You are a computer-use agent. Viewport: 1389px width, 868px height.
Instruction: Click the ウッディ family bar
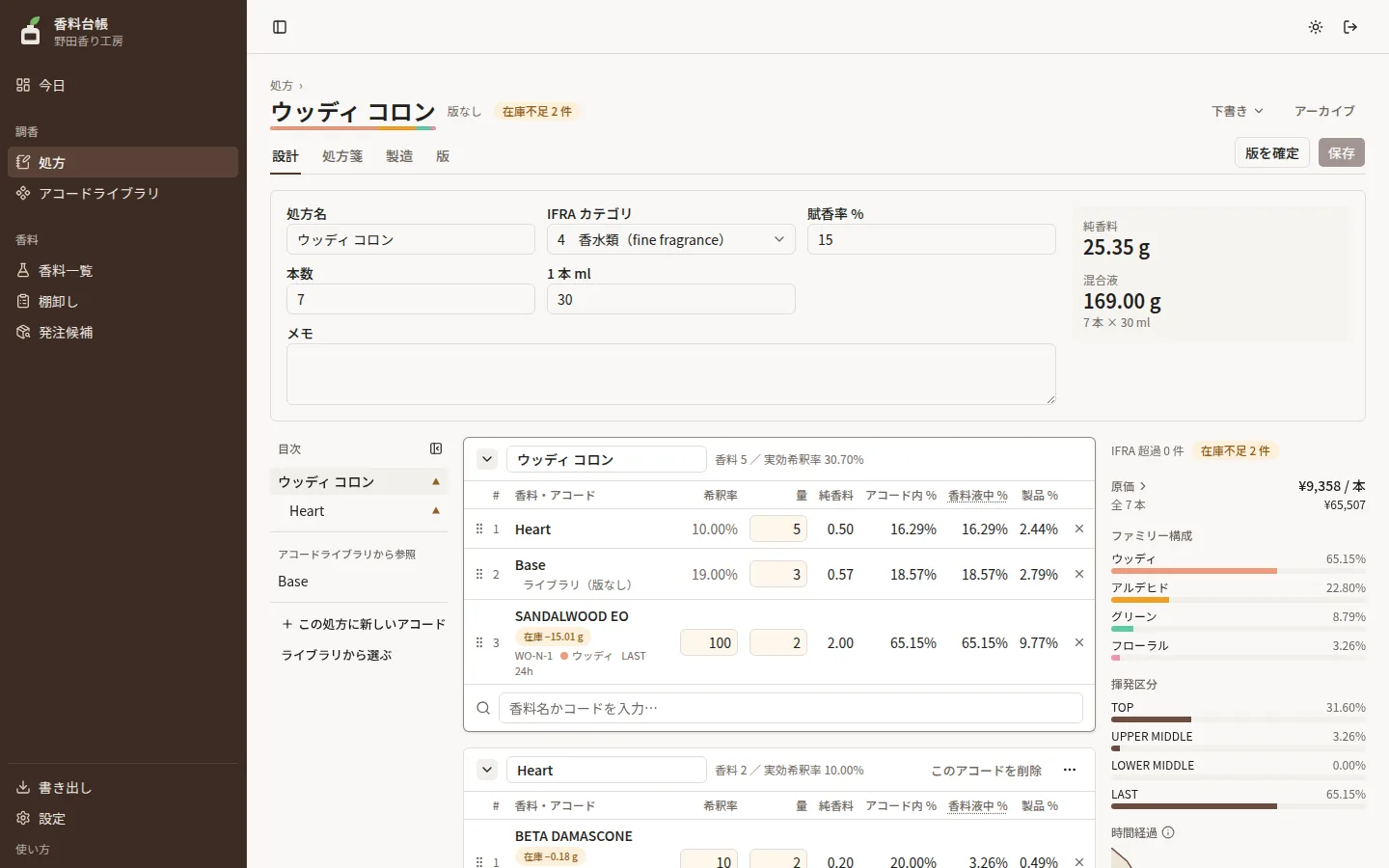tap(1239, 571)
